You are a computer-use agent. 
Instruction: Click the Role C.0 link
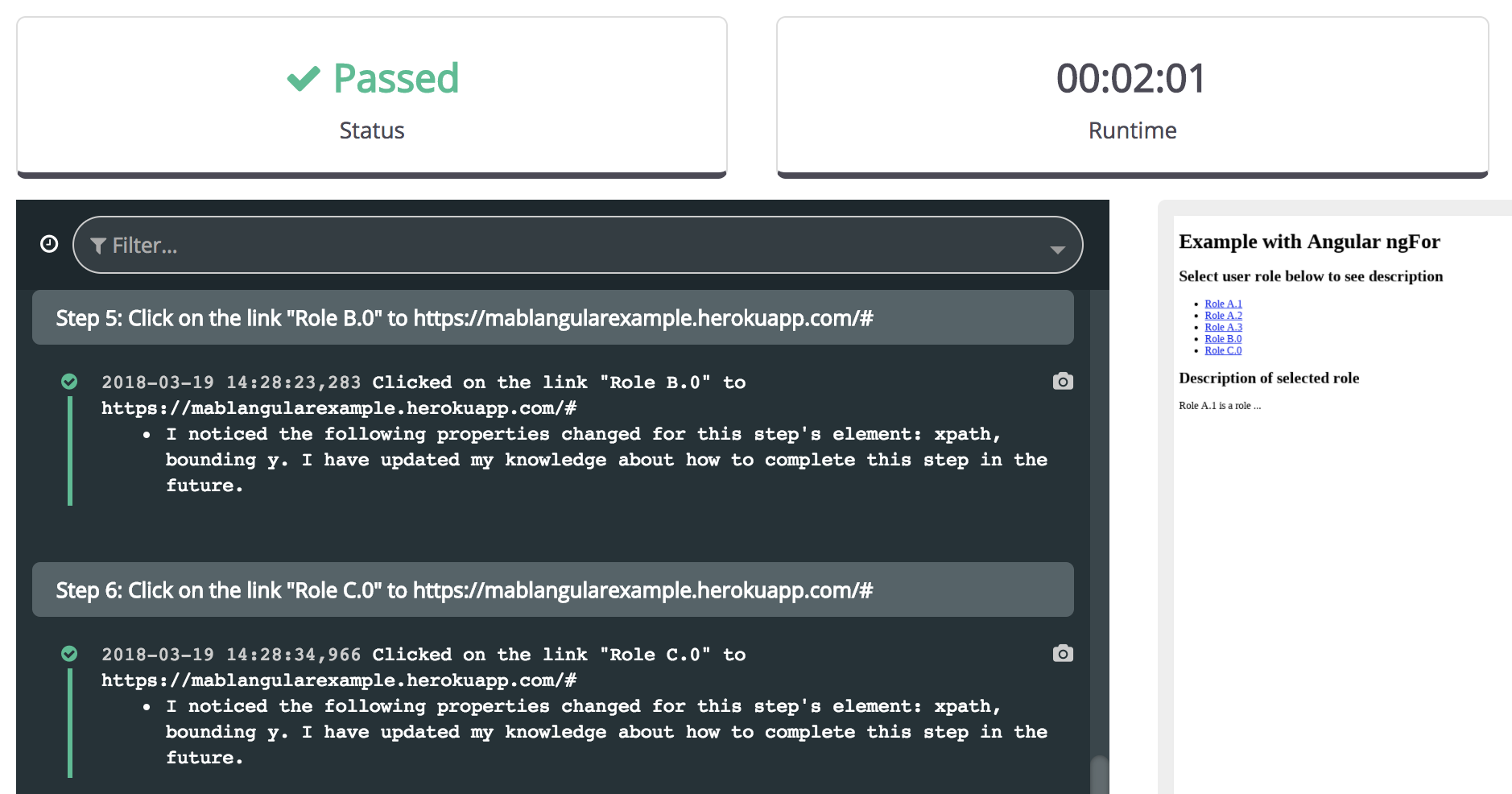coord(1223,350)
